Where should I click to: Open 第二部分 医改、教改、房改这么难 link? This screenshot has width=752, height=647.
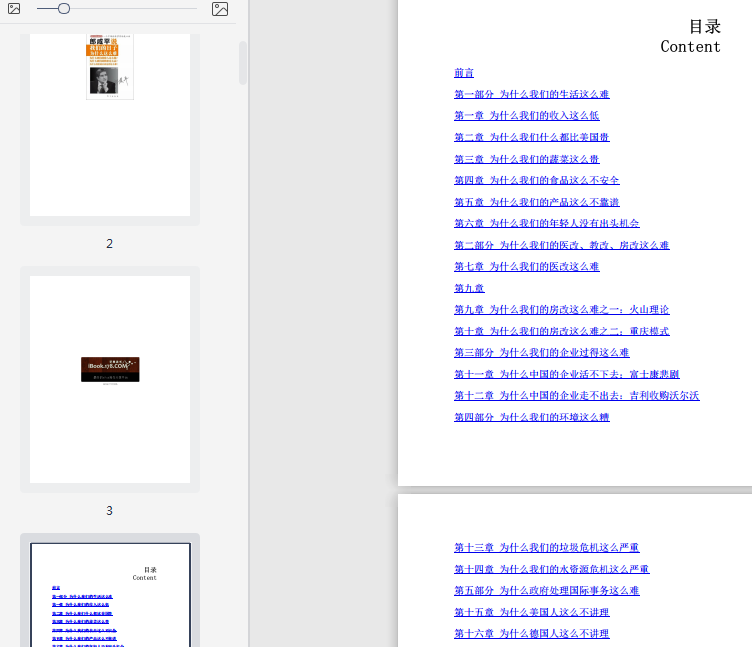tap(562, 245)
